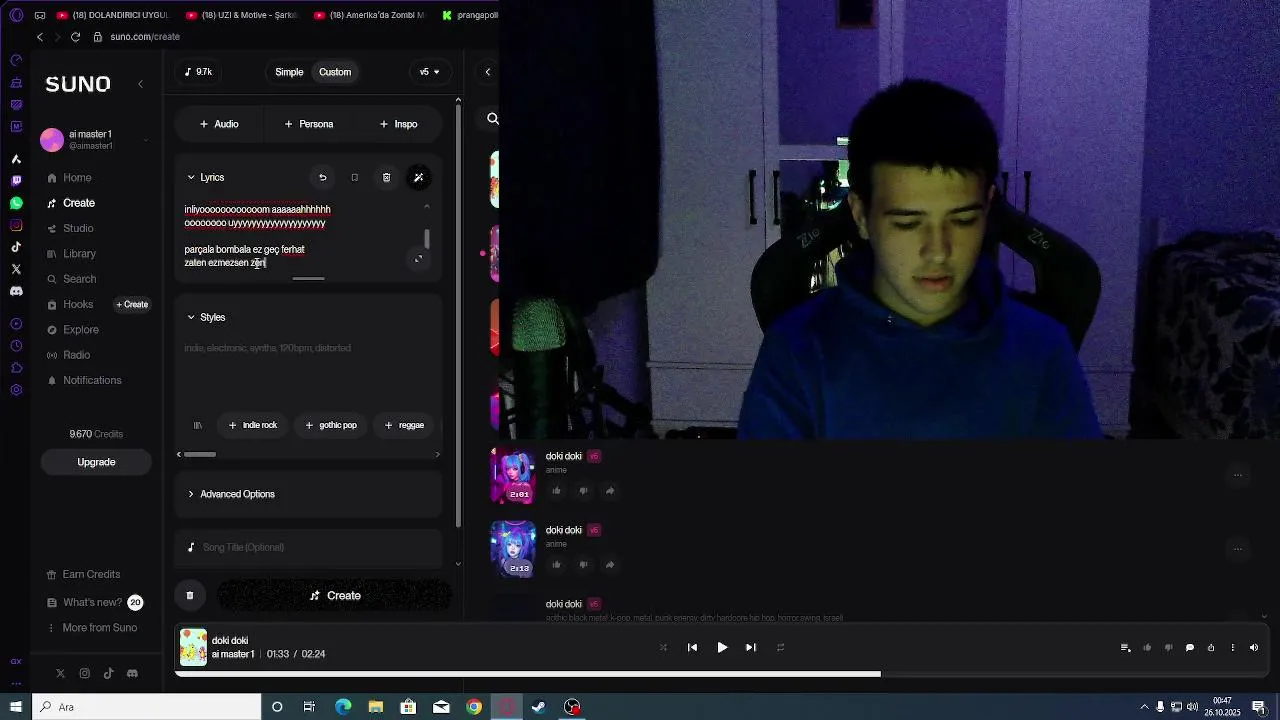
Task: Open TikTok from the browser sidebar
Action: click(16, 247)
